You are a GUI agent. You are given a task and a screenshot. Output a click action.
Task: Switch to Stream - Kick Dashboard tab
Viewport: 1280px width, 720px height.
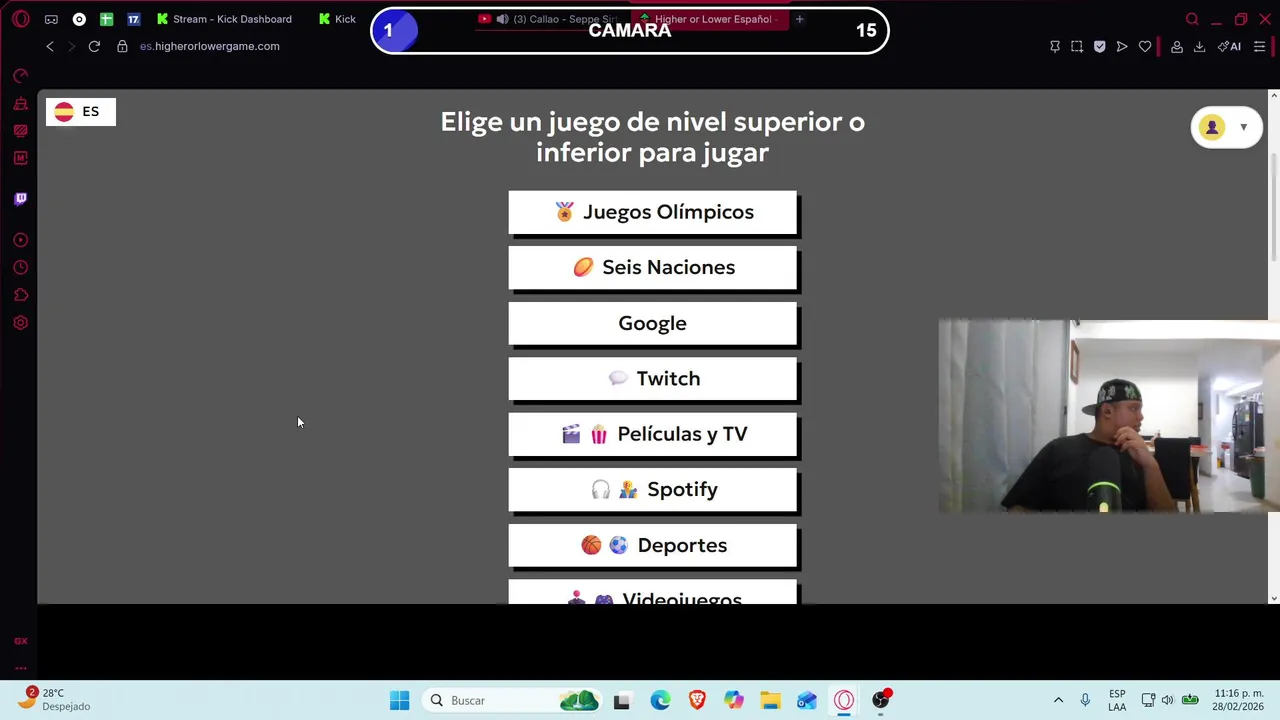click(x=226, y=19)
